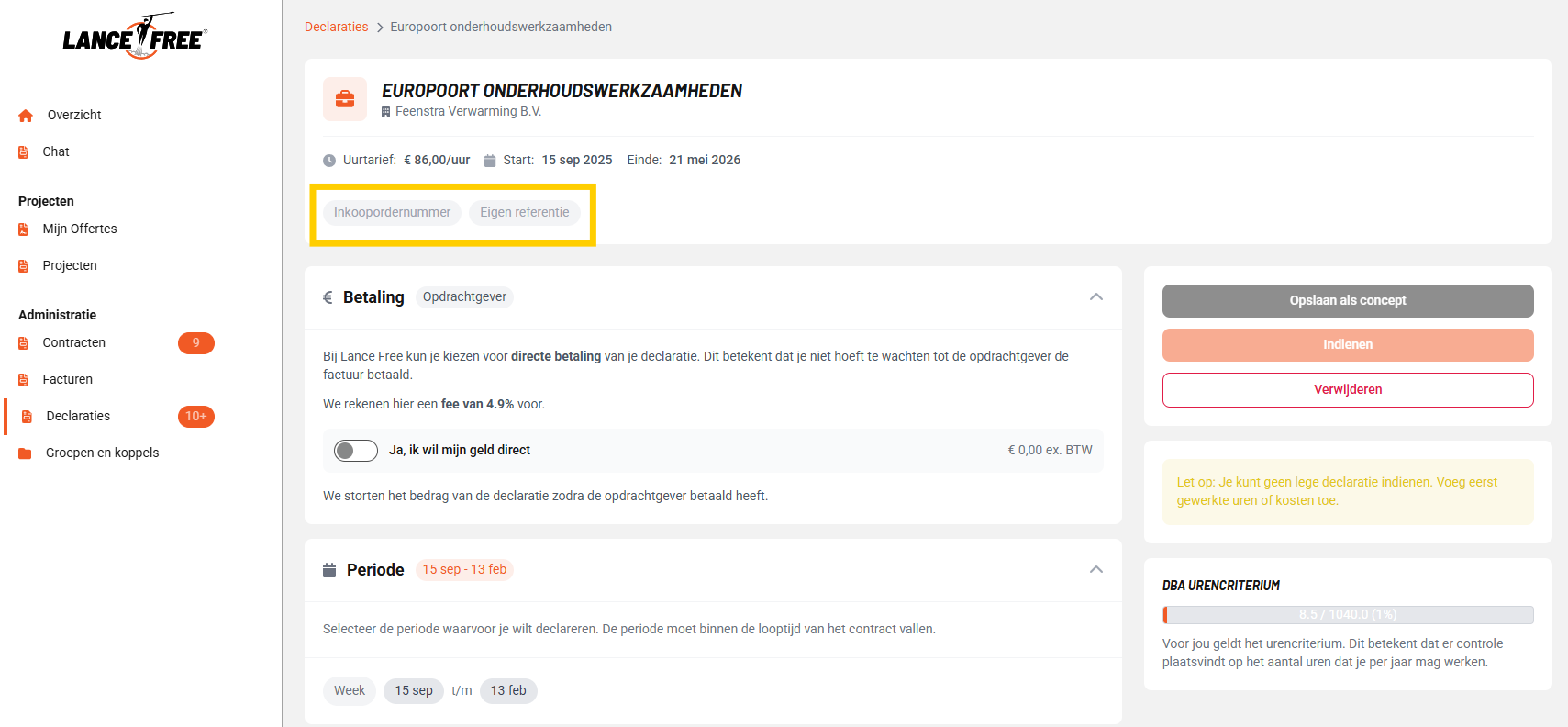Open Contracten in the sidebar
1568x727 pixels.
tap(74, 342)
